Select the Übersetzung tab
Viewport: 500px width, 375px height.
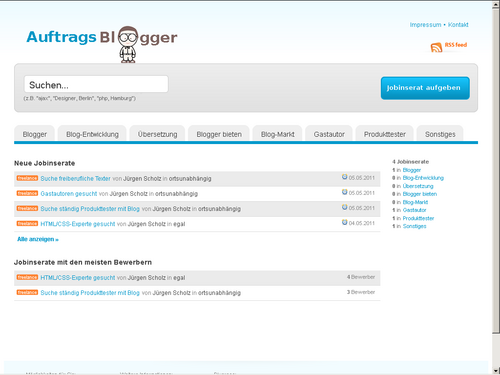(157, 134)
